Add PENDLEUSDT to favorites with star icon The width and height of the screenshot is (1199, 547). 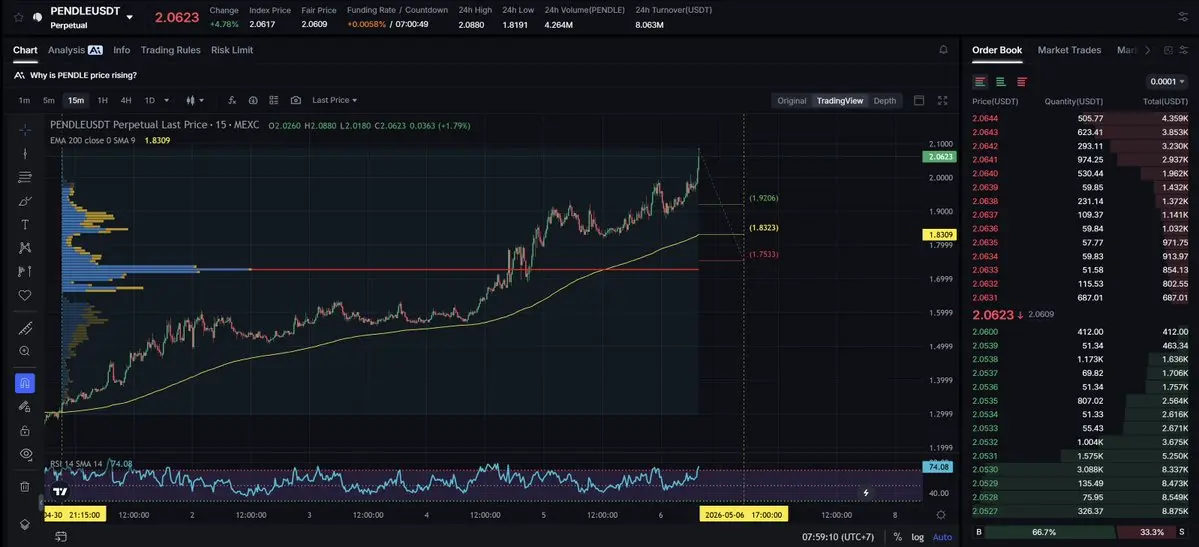pos(18,17)
